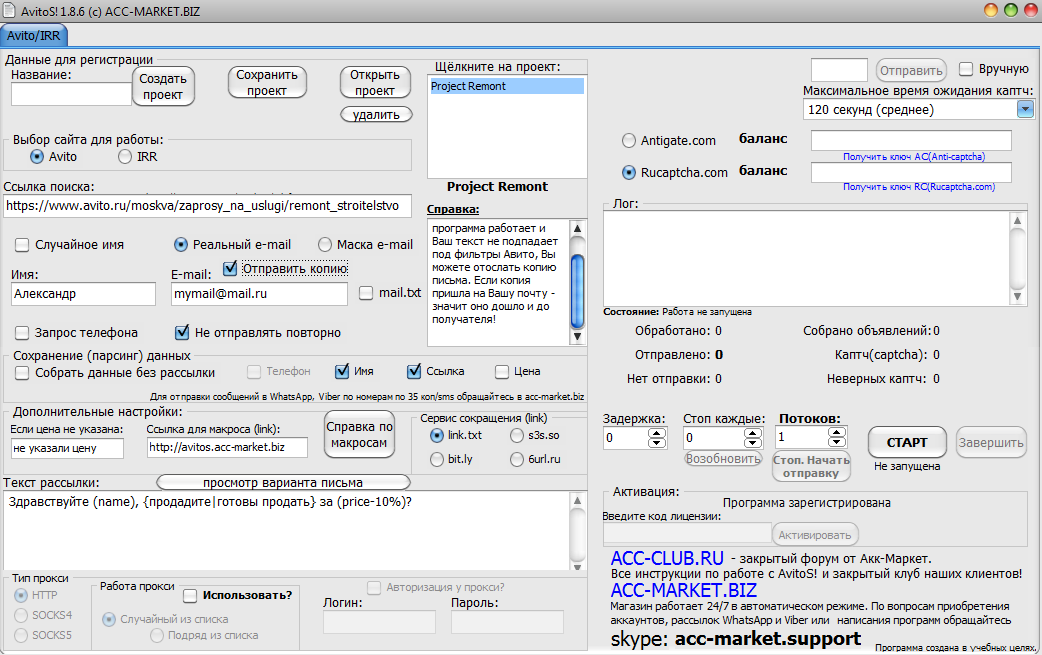1042x655 pixels.
Task: Click the Antigate balance key field
Action: coord(911,140)
